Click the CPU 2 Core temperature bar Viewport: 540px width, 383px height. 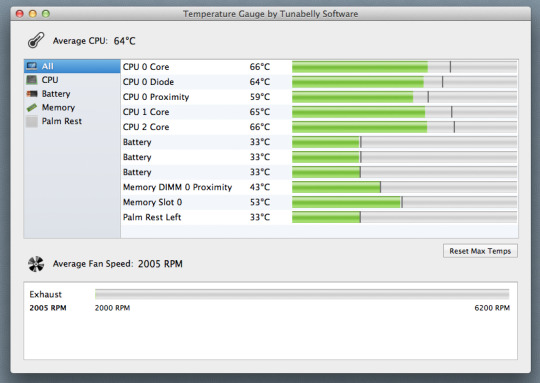point(404,127)
